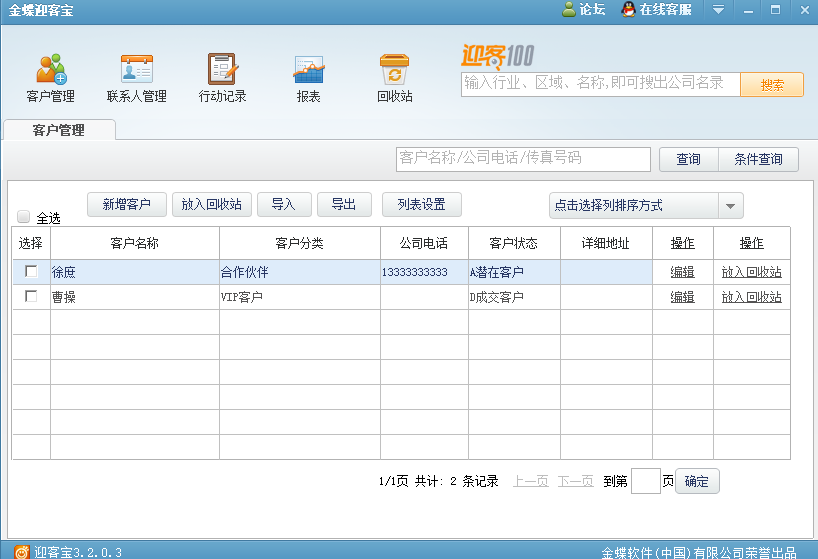The width and height of the screenshot is (818, 559).
Task: Click the 迎客100 logo
Action: 497,56
